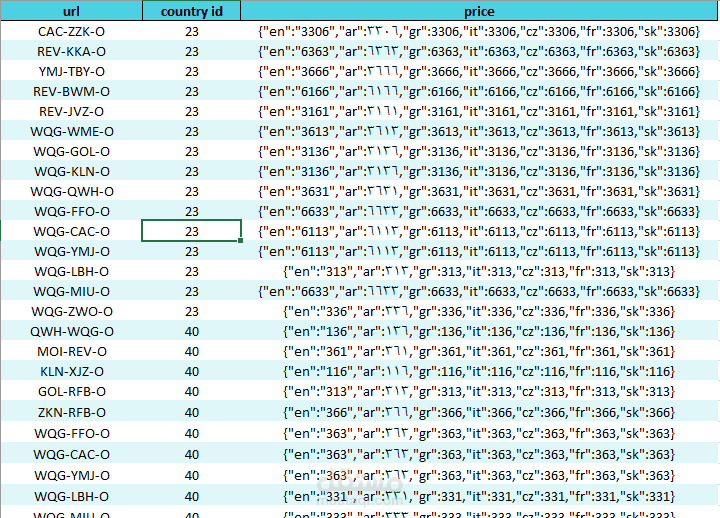This screenshot has height=518, width=720.
Task: Click the WQG-GOL-O url cell
Action: [x=71, y=152]
